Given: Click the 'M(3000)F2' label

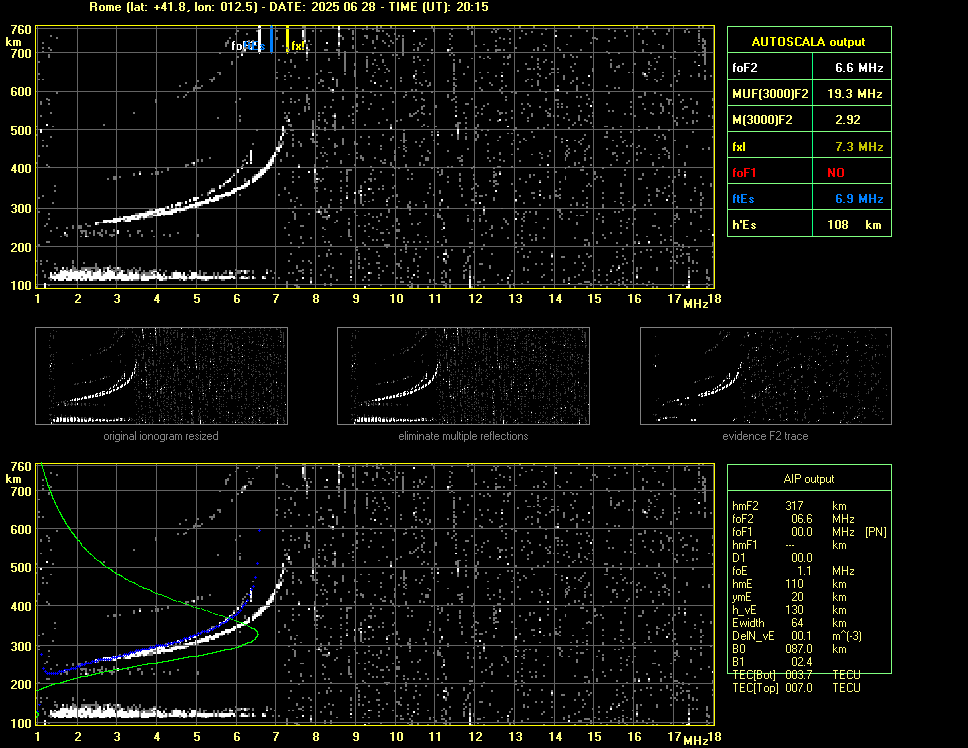Looking at the screenshot, I should click(x=762, y=120).
